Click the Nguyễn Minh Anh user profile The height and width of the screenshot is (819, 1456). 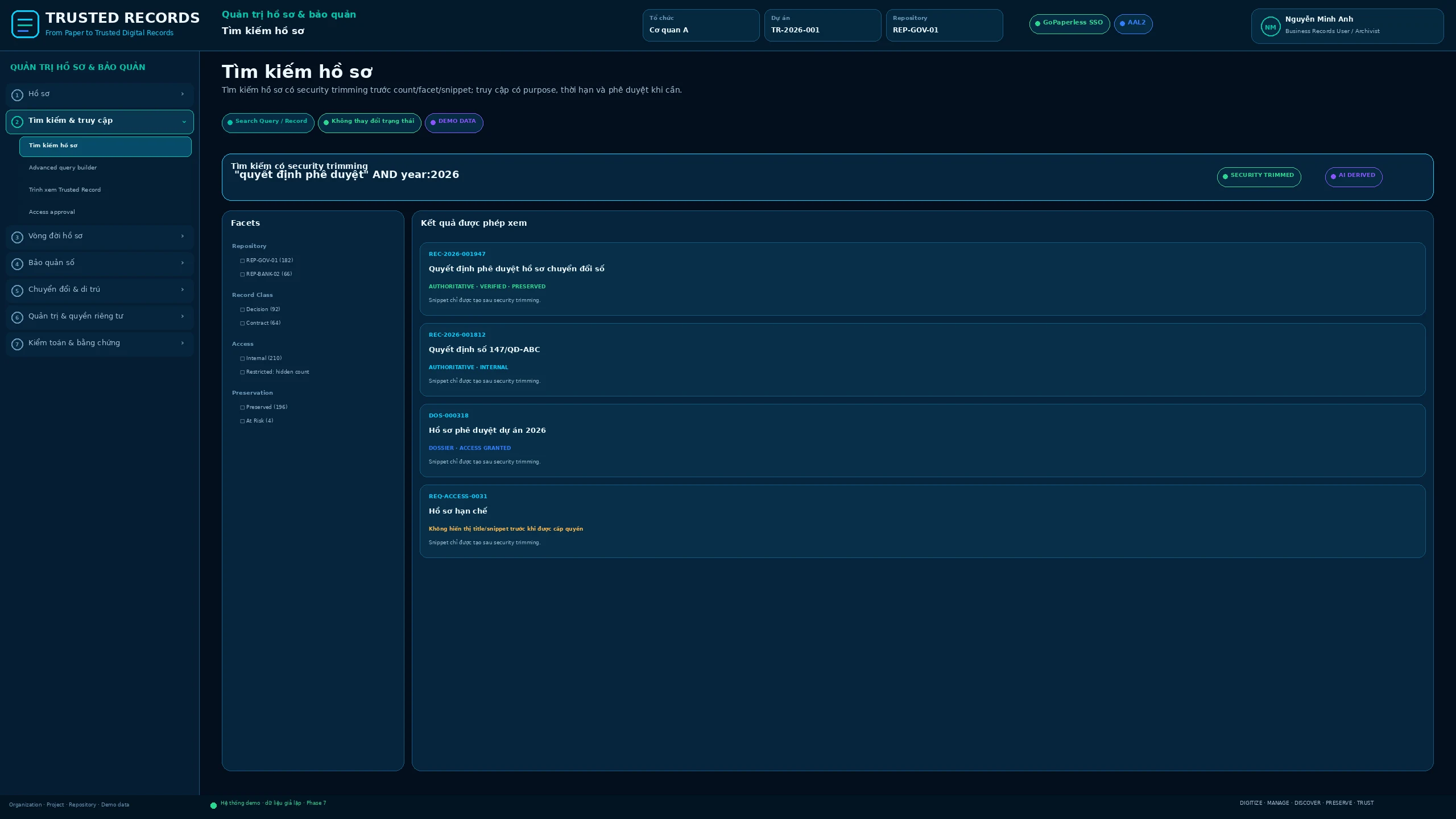pos(1347,26)
